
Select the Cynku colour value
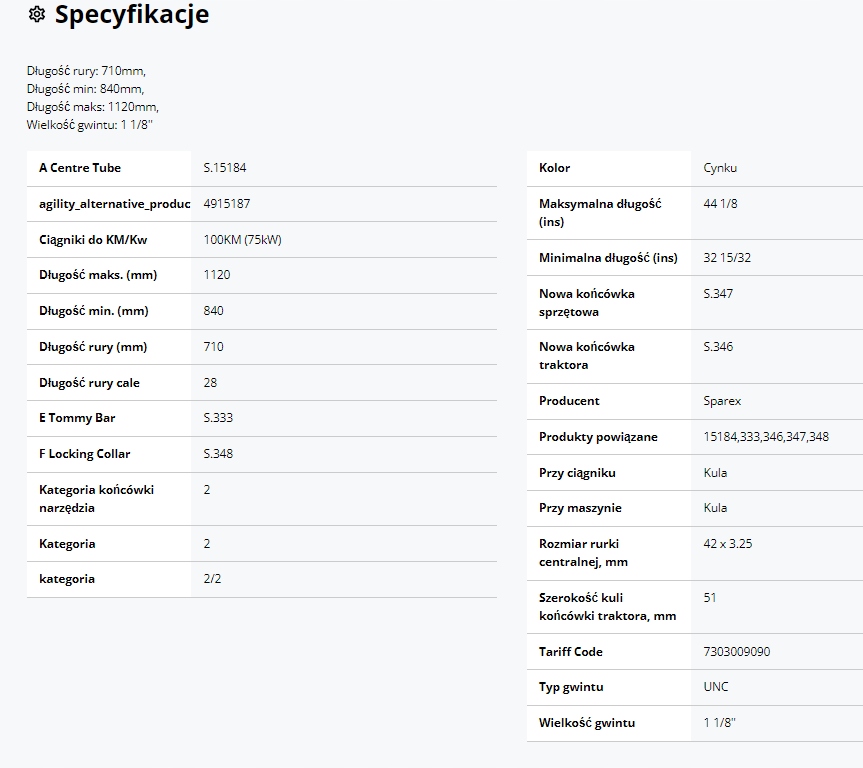click(x=720, y=168)
